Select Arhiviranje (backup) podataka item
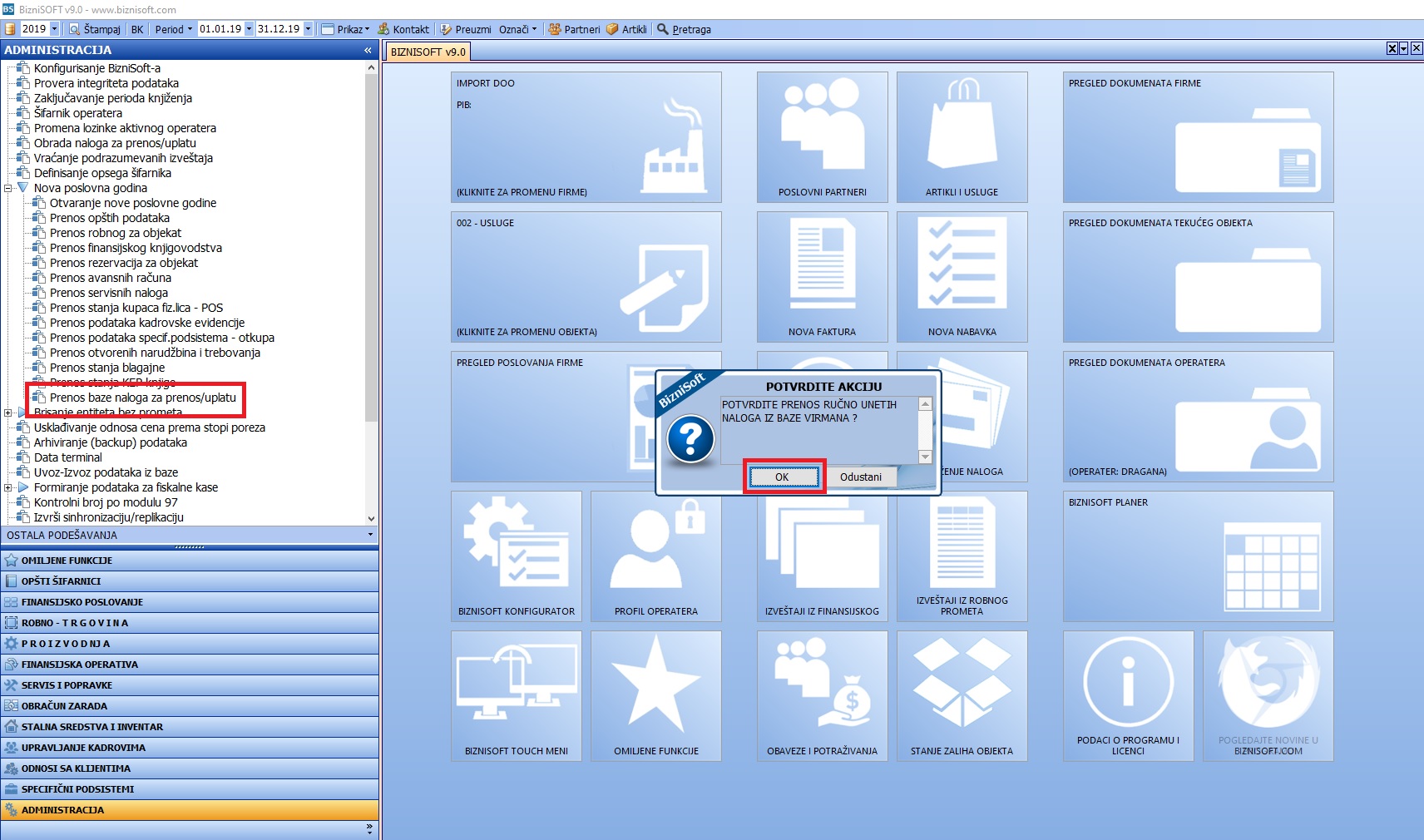Image resolution: width=1424 pixels, height=840 pixels. [x=111, y=442]
